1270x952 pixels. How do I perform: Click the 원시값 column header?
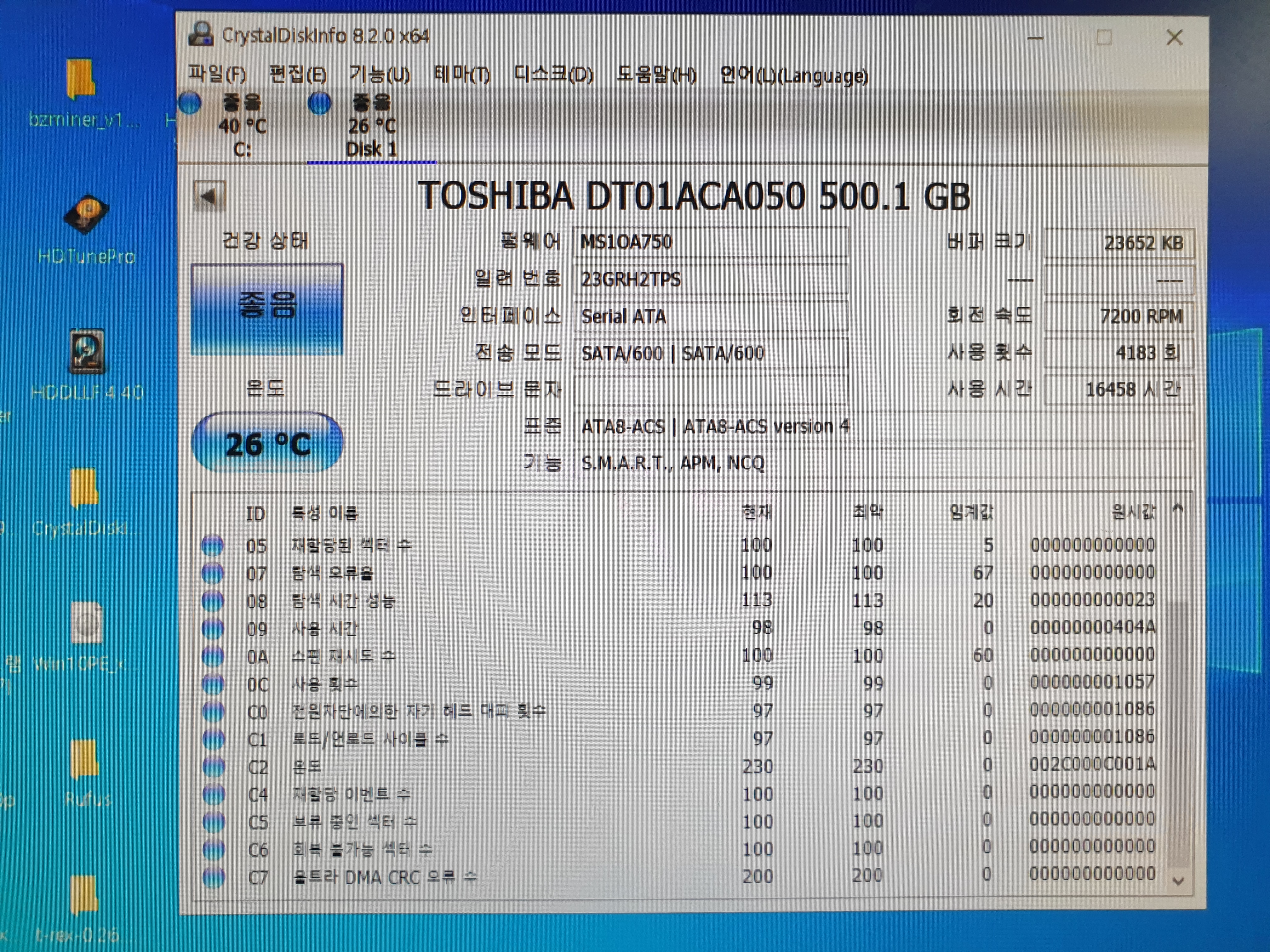coord(1133,511)
